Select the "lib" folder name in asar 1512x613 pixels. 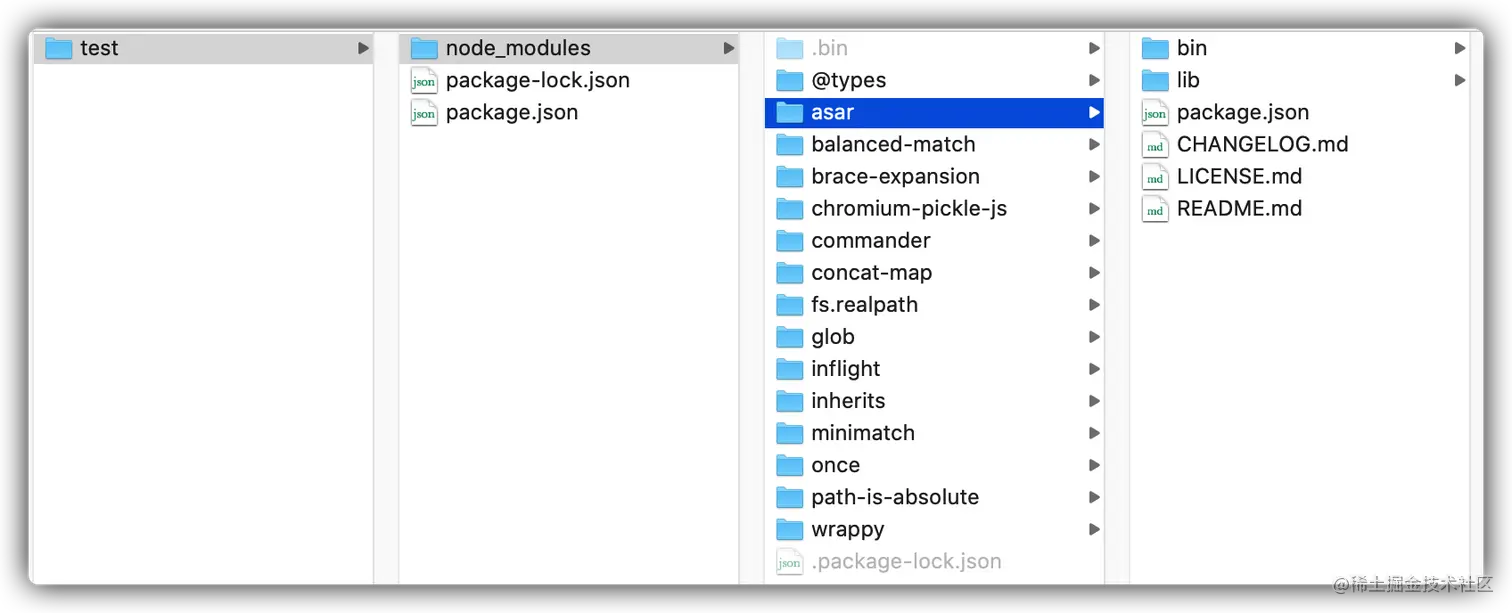click(x=1188, y=80)
